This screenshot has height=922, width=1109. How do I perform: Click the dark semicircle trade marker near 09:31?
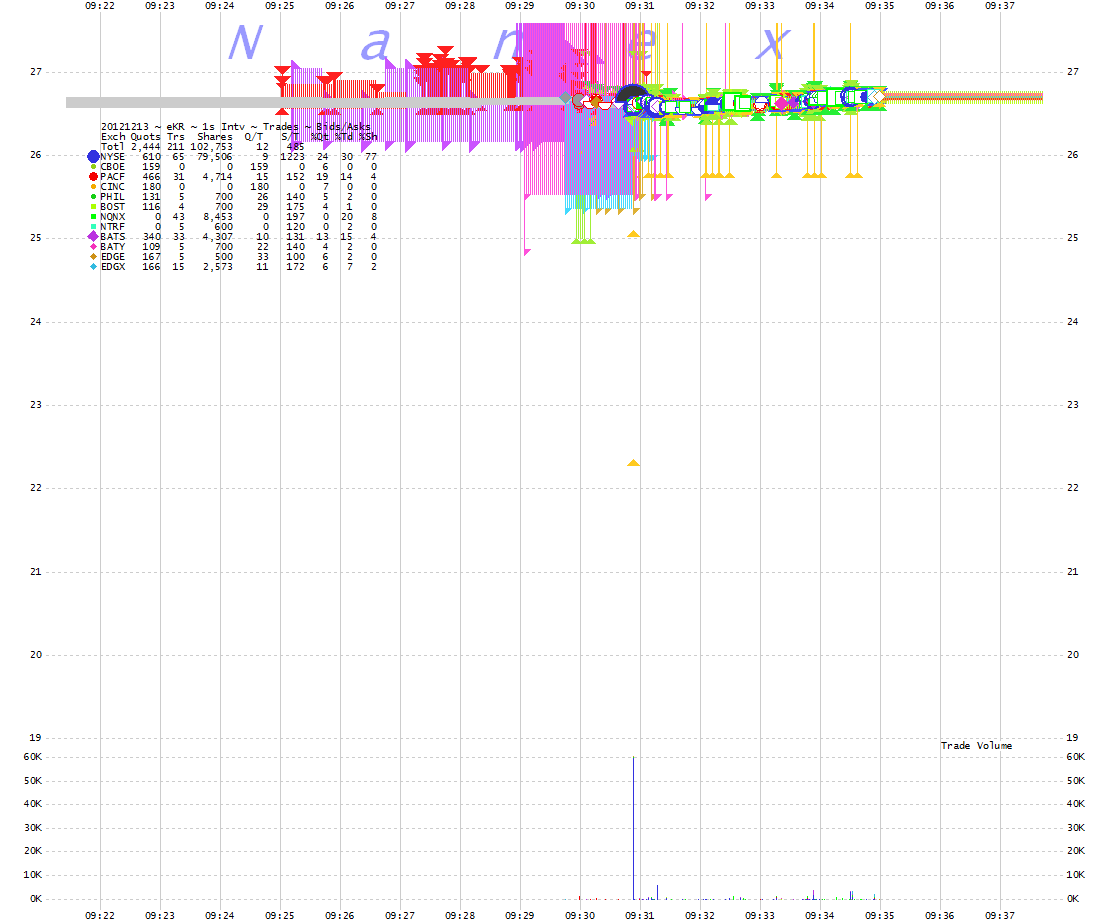(632, 93)
